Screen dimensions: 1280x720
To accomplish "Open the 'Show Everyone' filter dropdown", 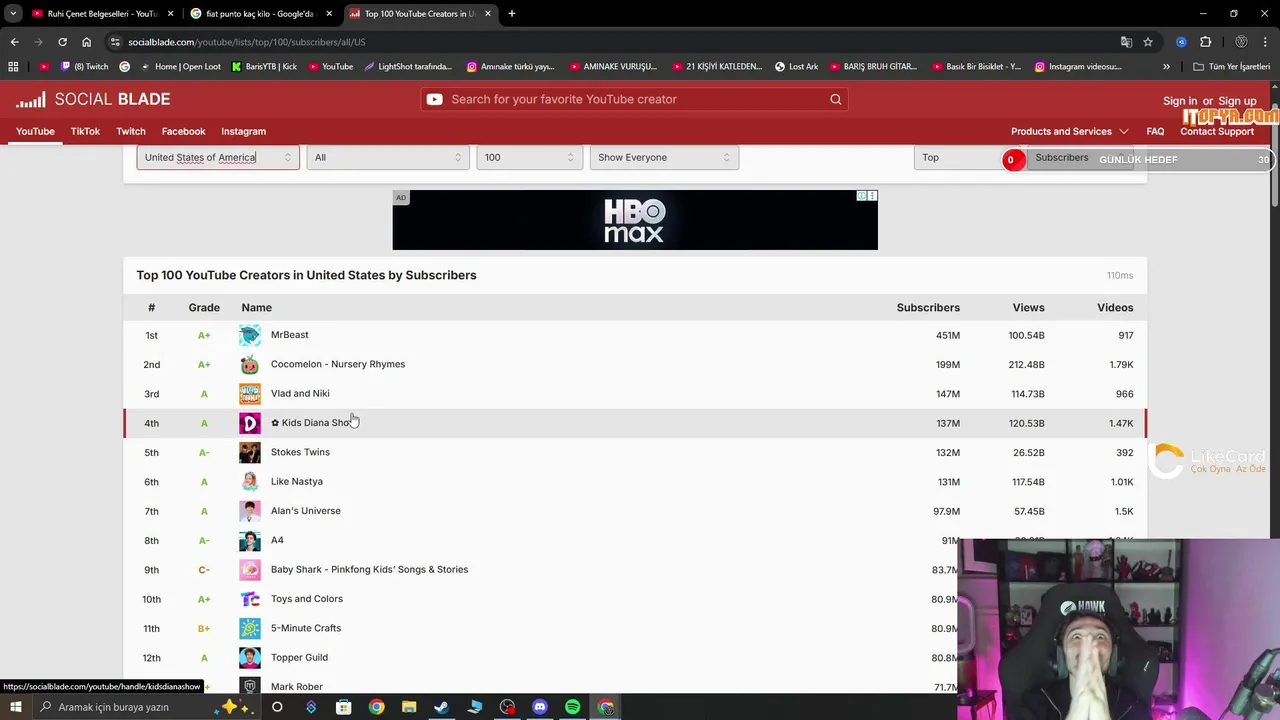I will [664, 157].
